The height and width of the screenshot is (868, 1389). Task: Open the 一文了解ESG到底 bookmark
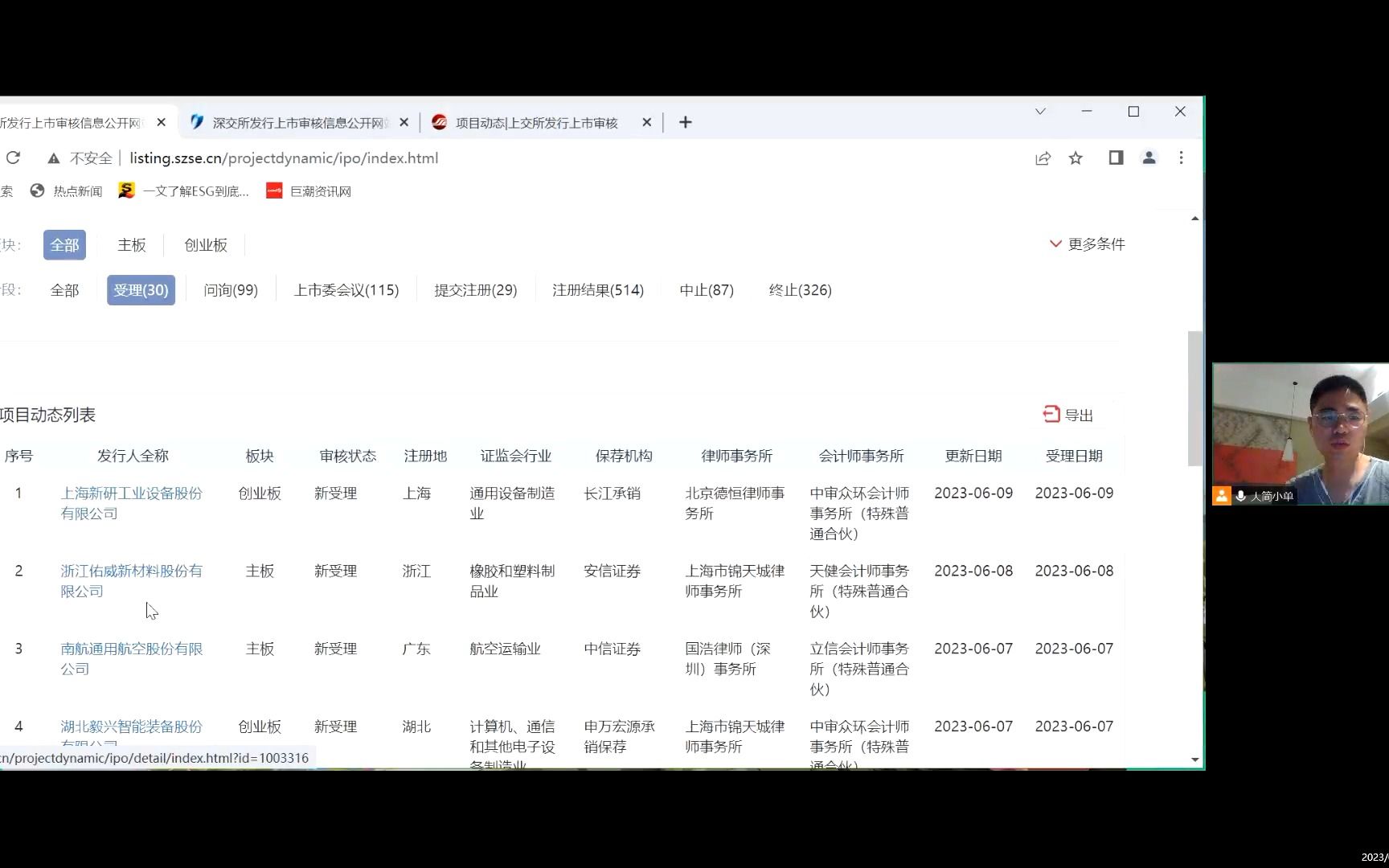[x=183, y=191]
